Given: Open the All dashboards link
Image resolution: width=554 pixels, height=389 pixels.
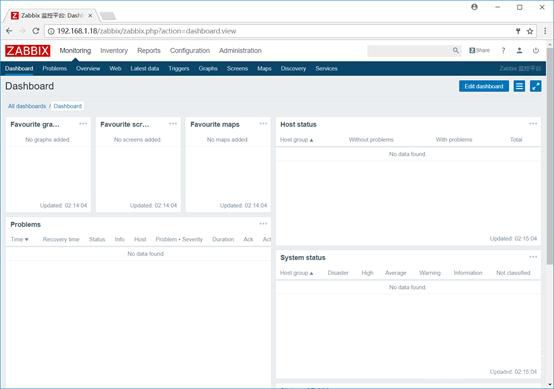Looking at the screenshot, I should click(x=27, y=106).
